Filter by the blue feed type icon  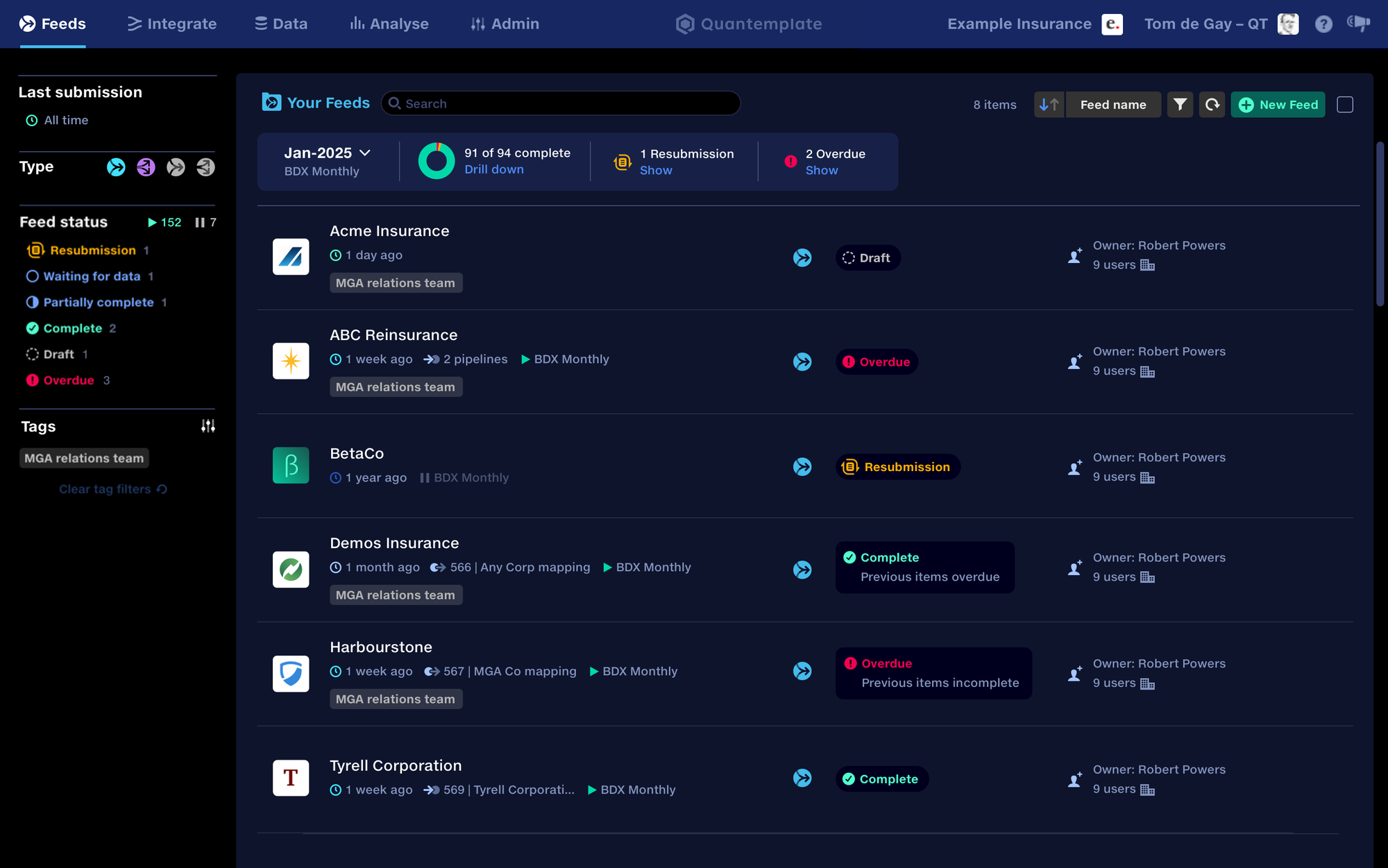pos(116,167)
